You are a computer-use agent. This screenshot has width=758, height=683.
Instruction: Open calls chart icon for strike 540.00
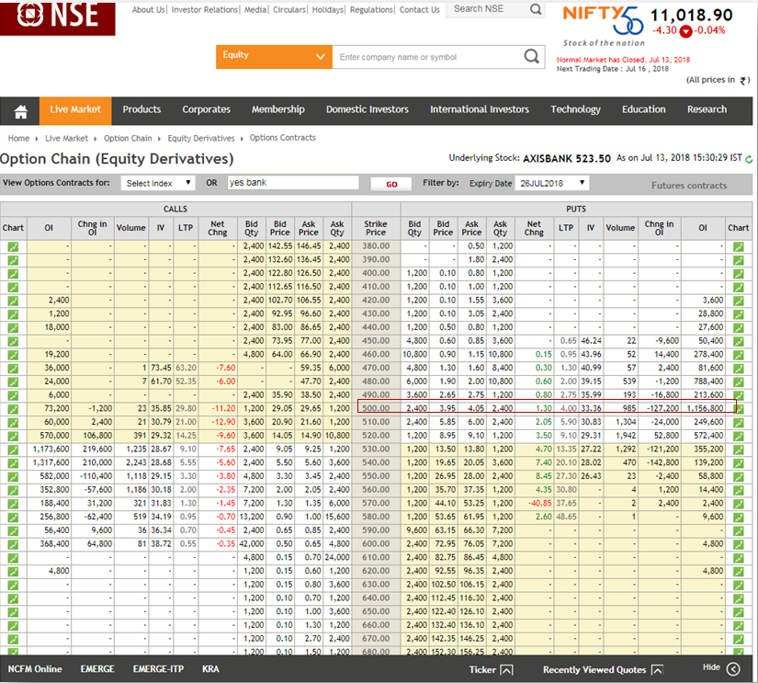coord(13,463)
